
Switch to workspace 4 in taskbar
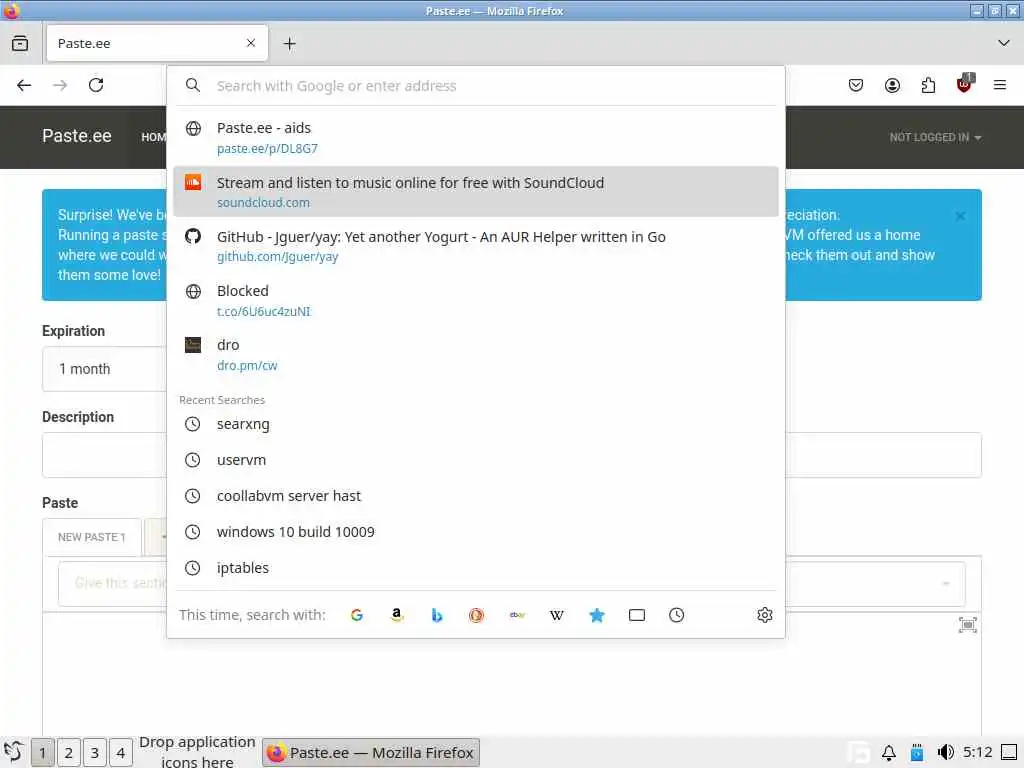coord(121,753)
